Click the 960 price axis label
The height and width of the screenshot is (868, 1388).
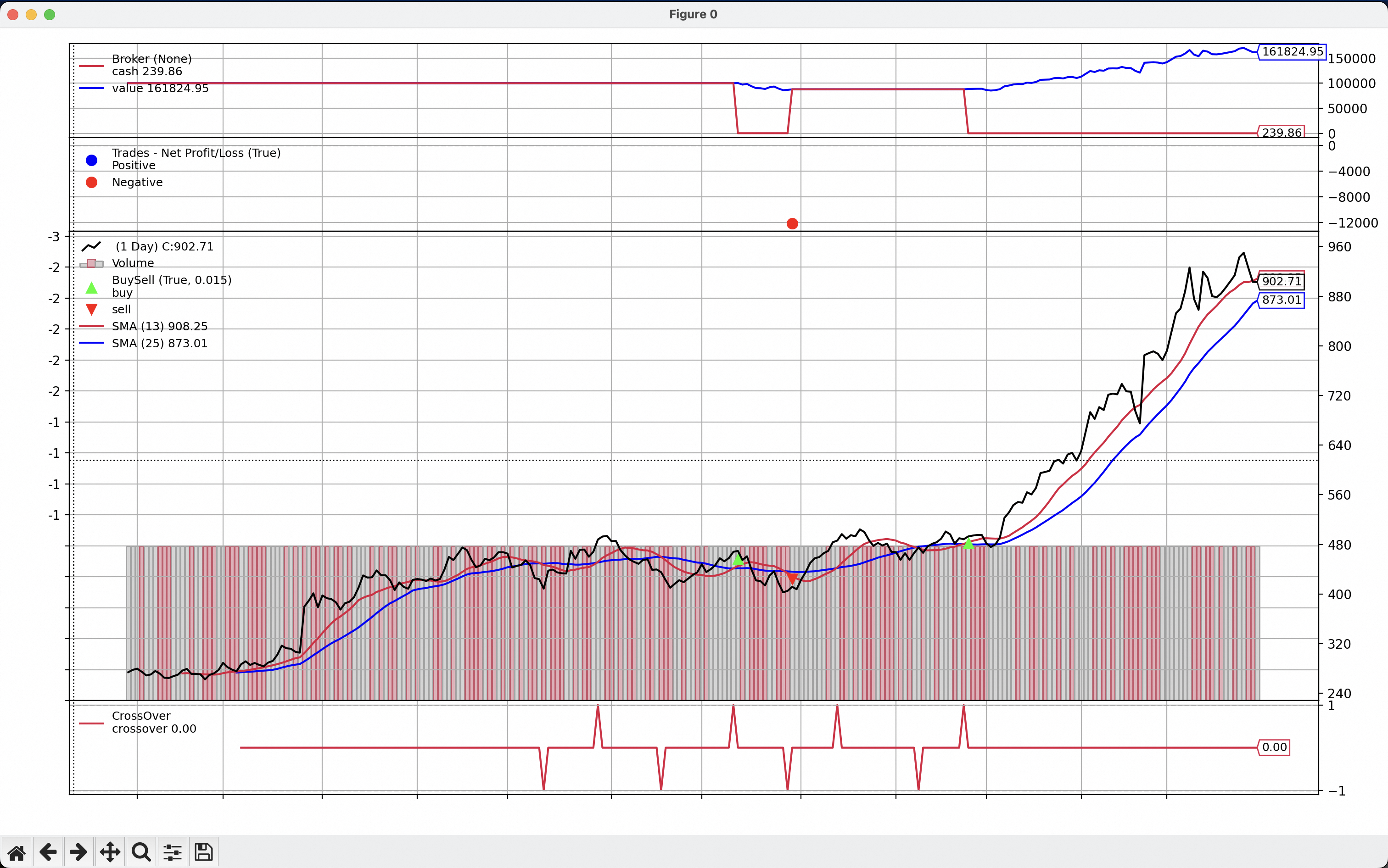[x=1339, y=247]
